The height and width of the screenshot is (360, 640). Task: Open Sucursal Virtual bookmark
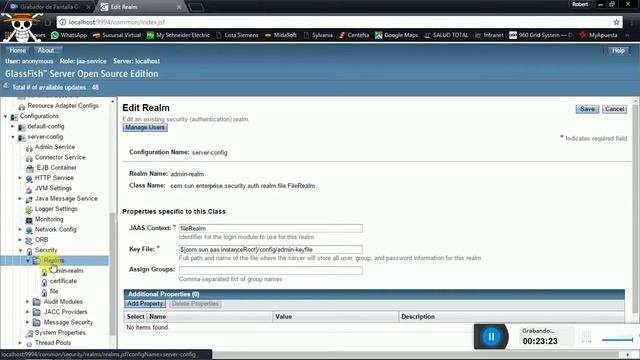click(x=117, y=36)
